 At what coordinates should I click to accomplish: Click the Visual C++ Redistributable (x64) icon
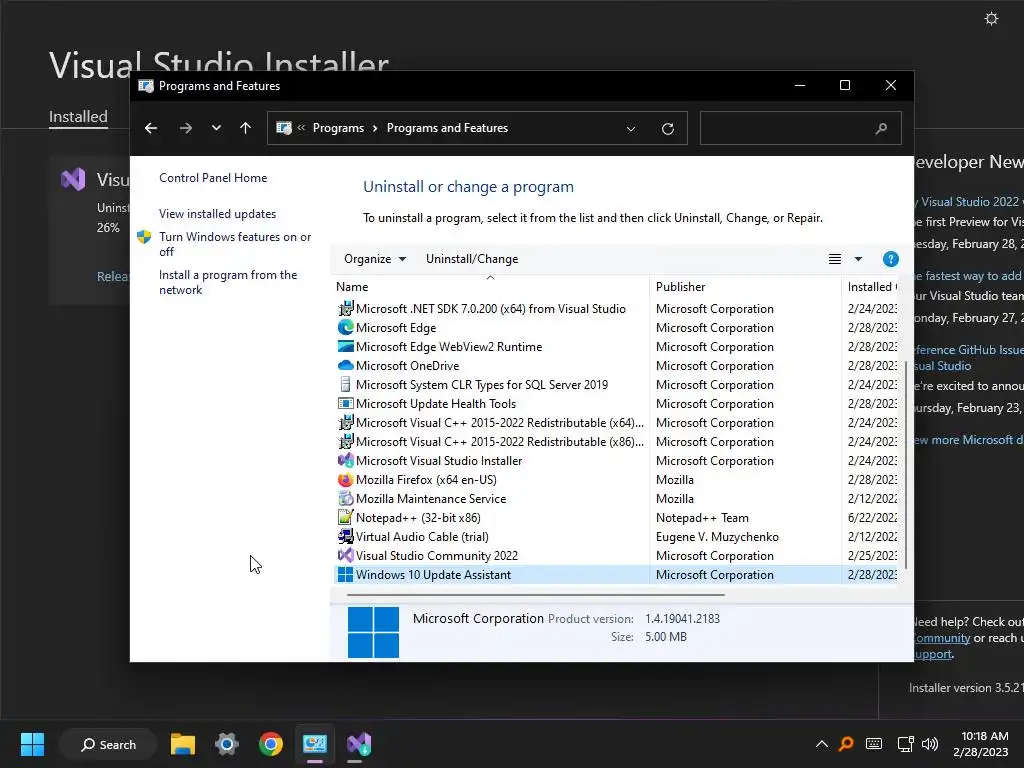[x=345, y=422]
